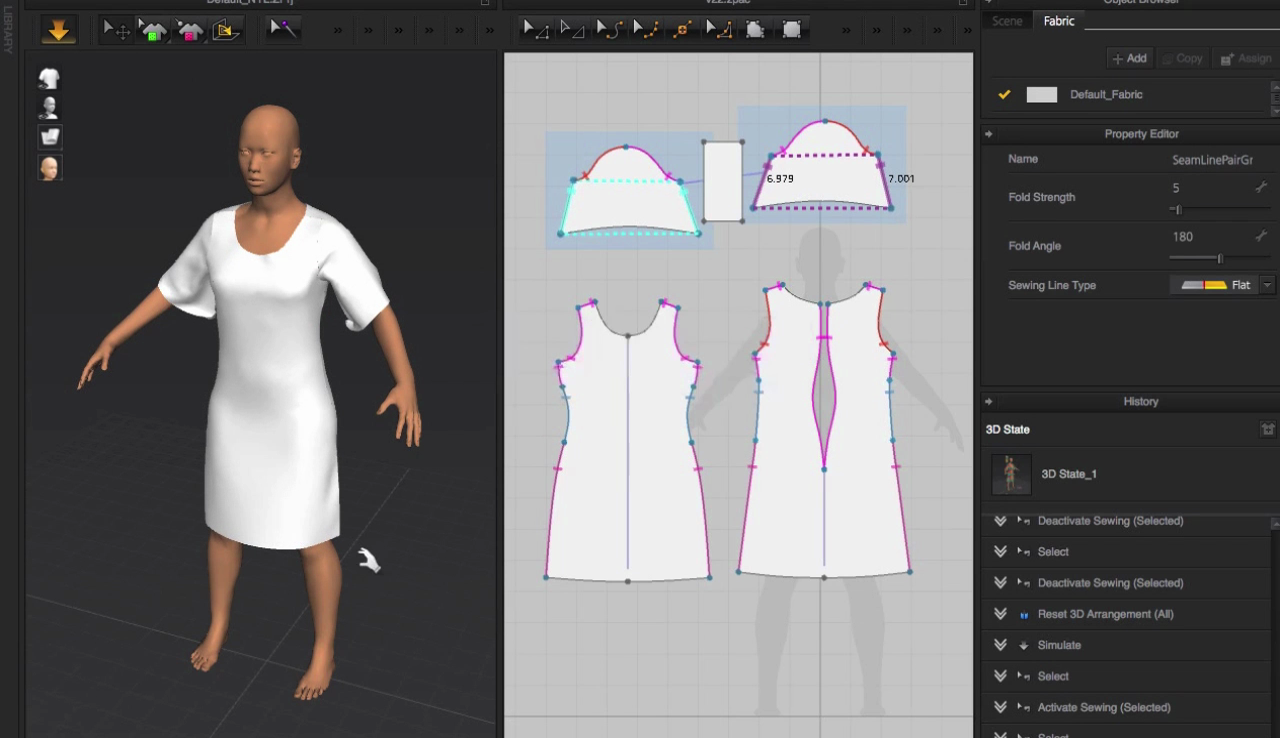
Task: Select the Select/Move tool in 3D toolbar
Action: [117, 30]
